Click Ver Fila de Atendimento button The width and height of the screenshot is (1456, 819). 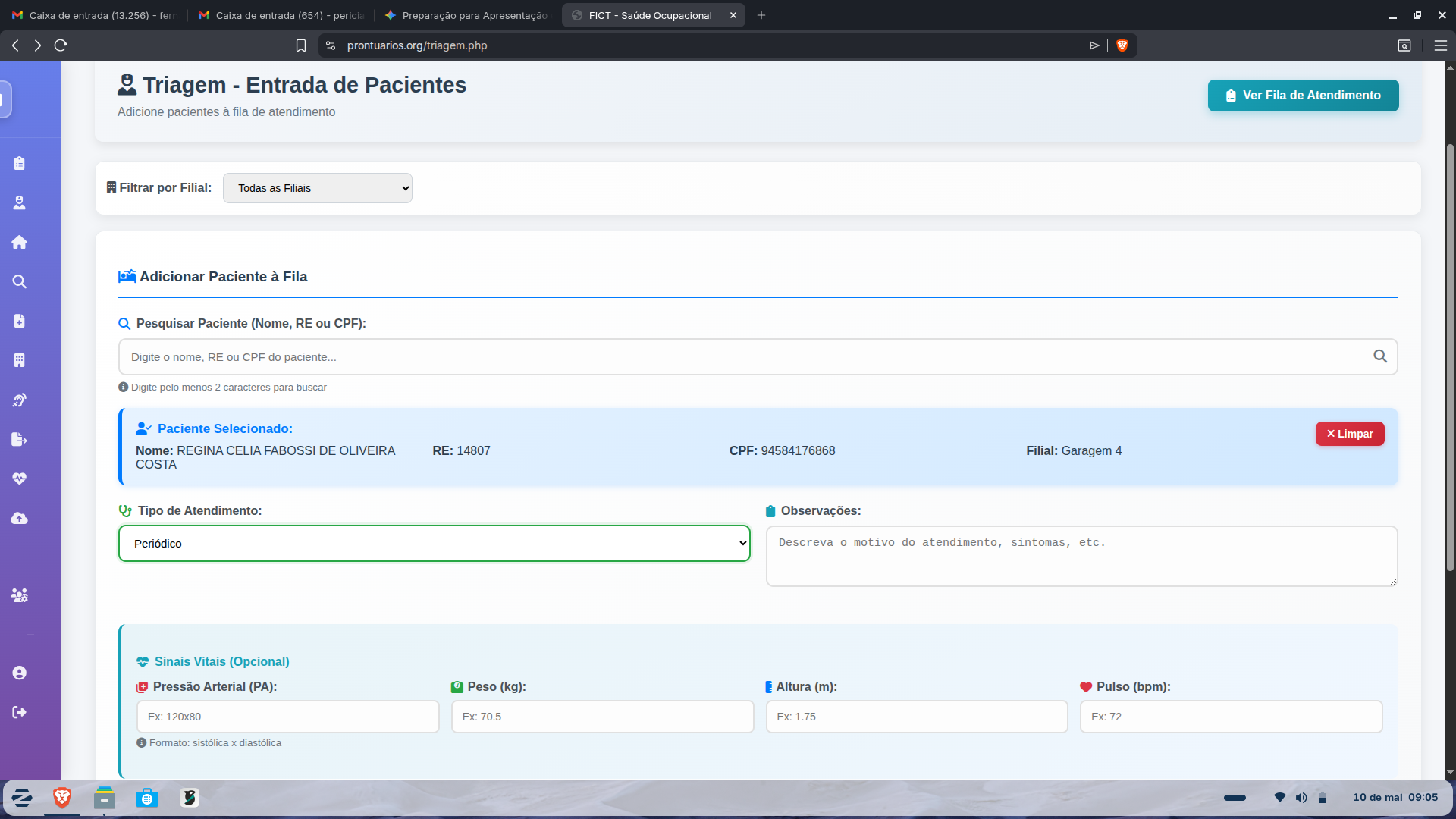tap(1304, 96)
